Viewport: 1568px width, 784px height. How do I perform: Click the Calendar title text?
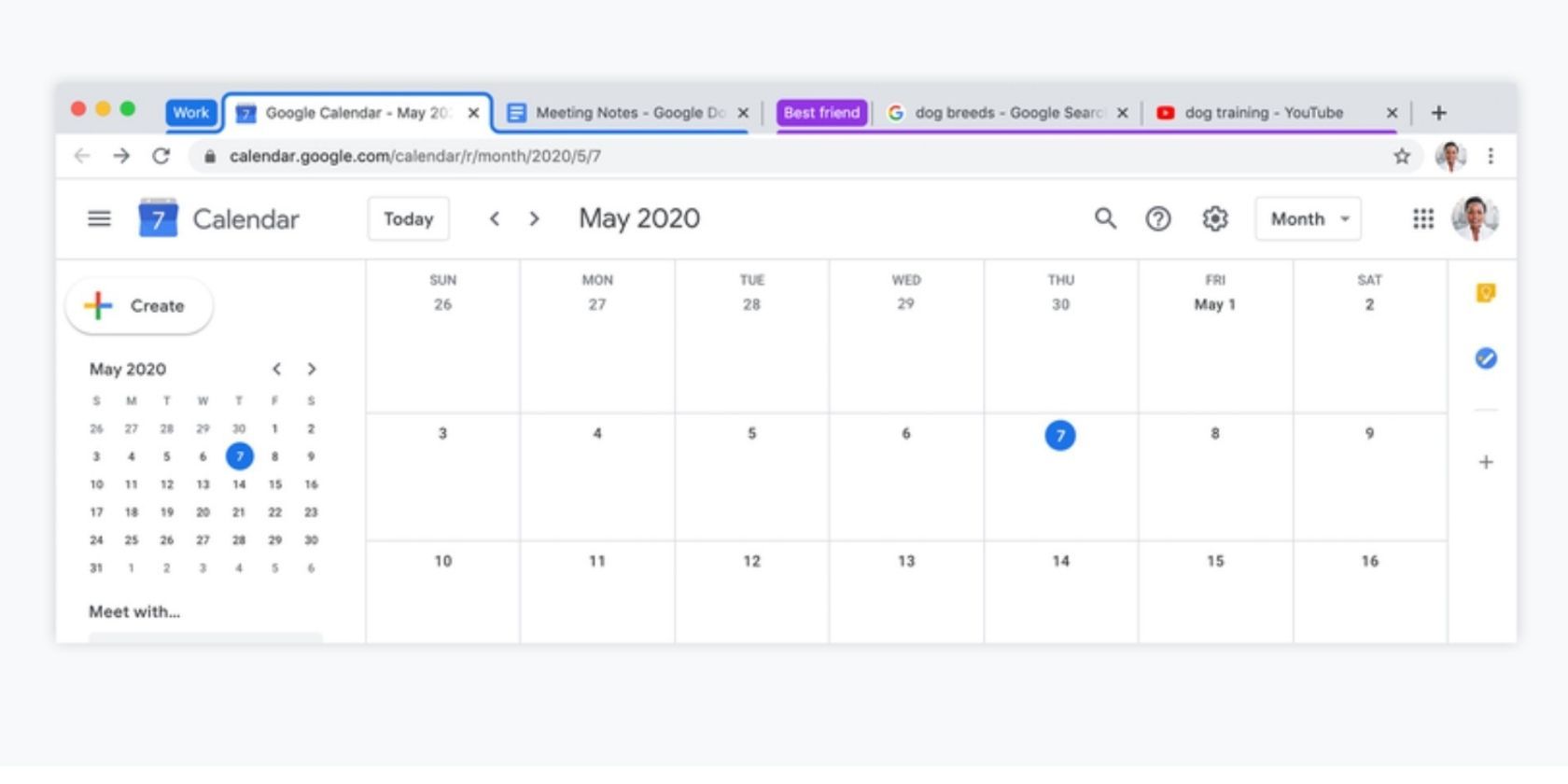pyautogui.click(x=246, y=219)
